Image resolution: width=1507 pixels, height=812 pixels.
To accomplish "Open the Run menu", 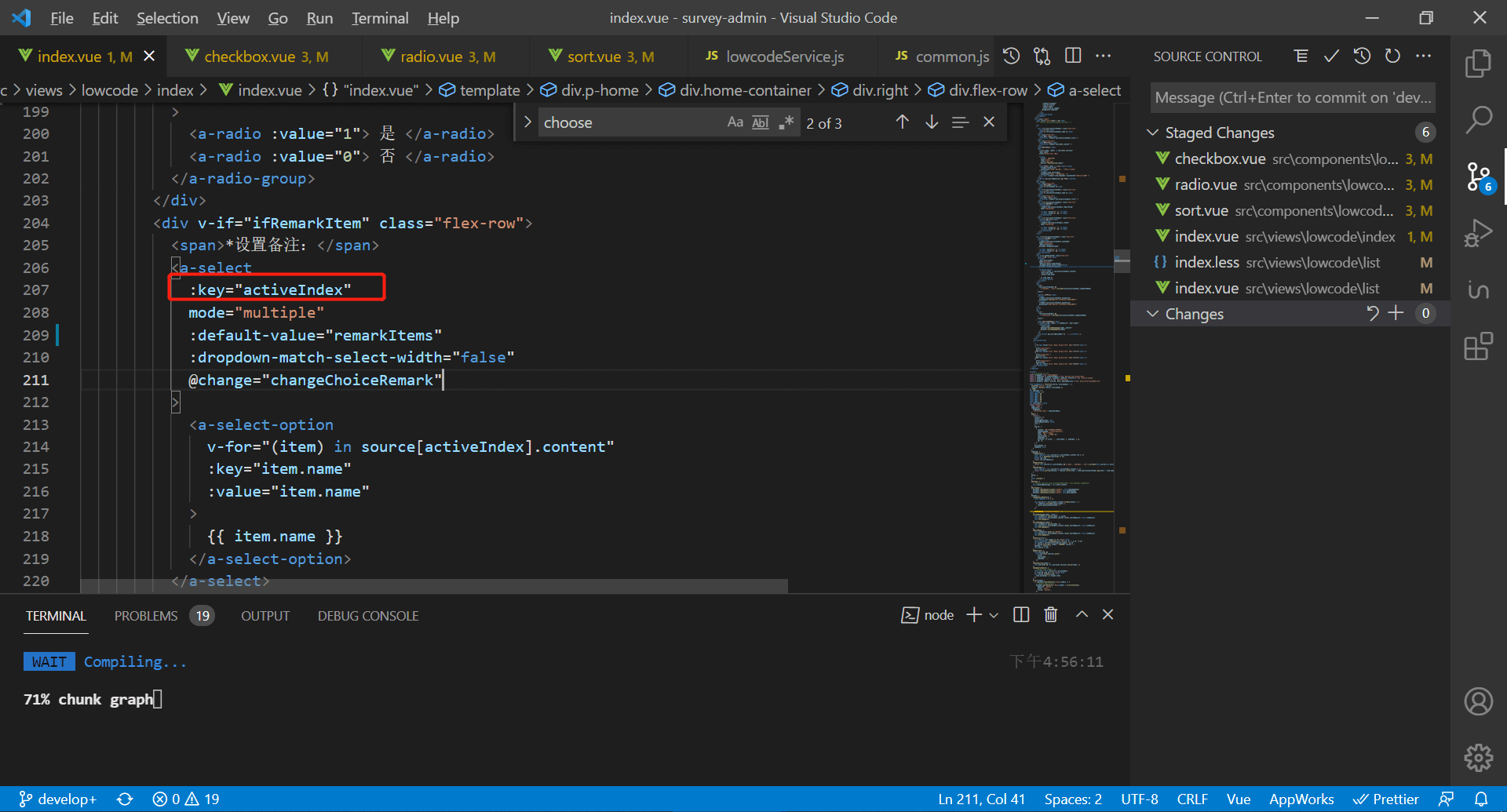I will pyautogui.click(x=319, y=18).
